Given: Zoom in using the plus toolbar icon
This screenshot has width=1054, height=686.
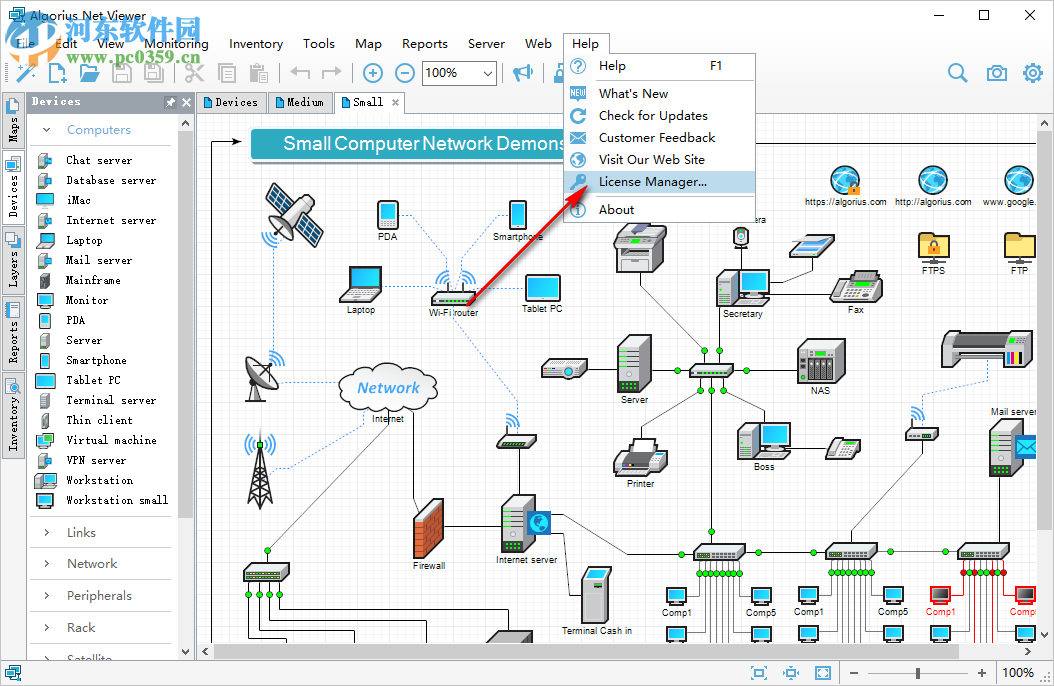Looking at the screenshot, I should point(372,73).
